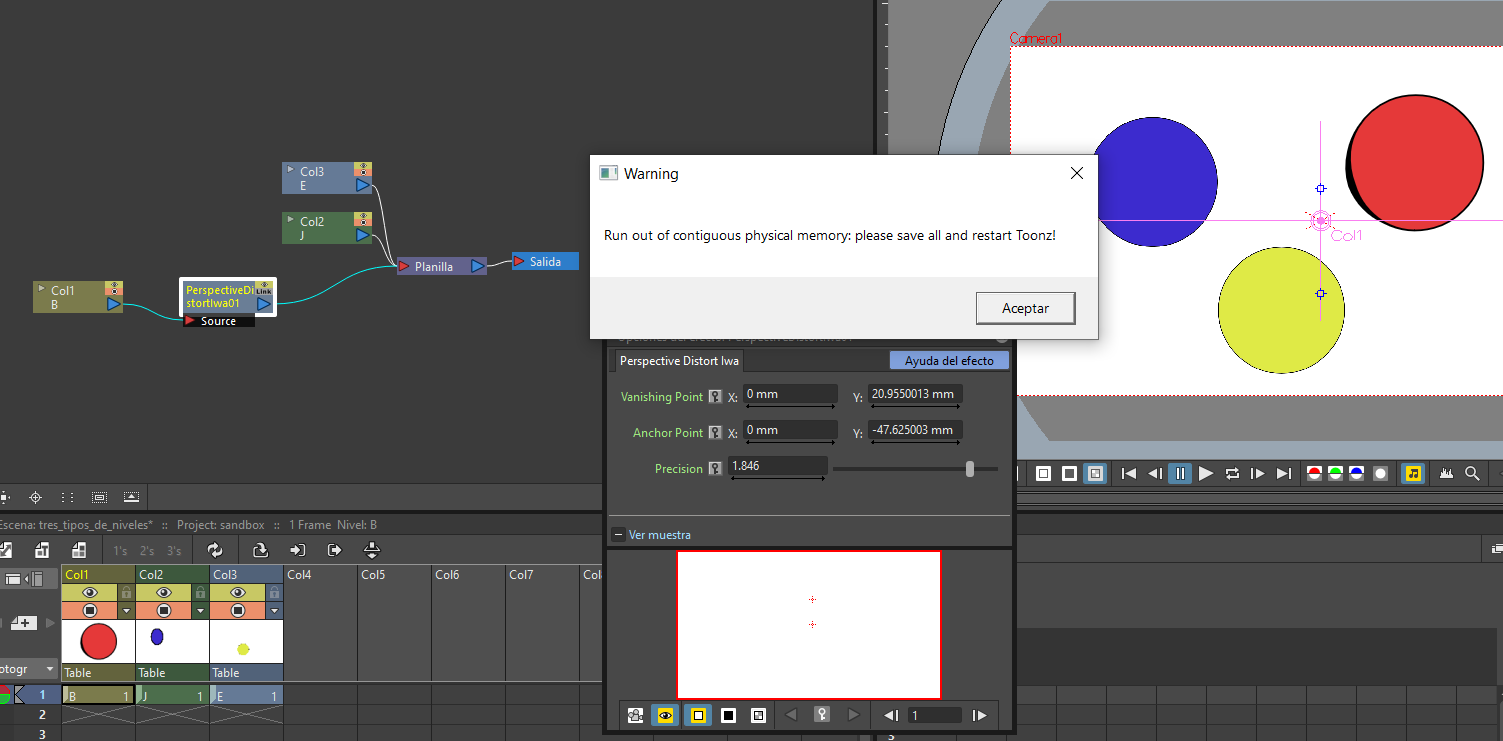The image size is (1503, 741).
Task: Toggle the red channel filter
Action: (x=1313, y=473)
